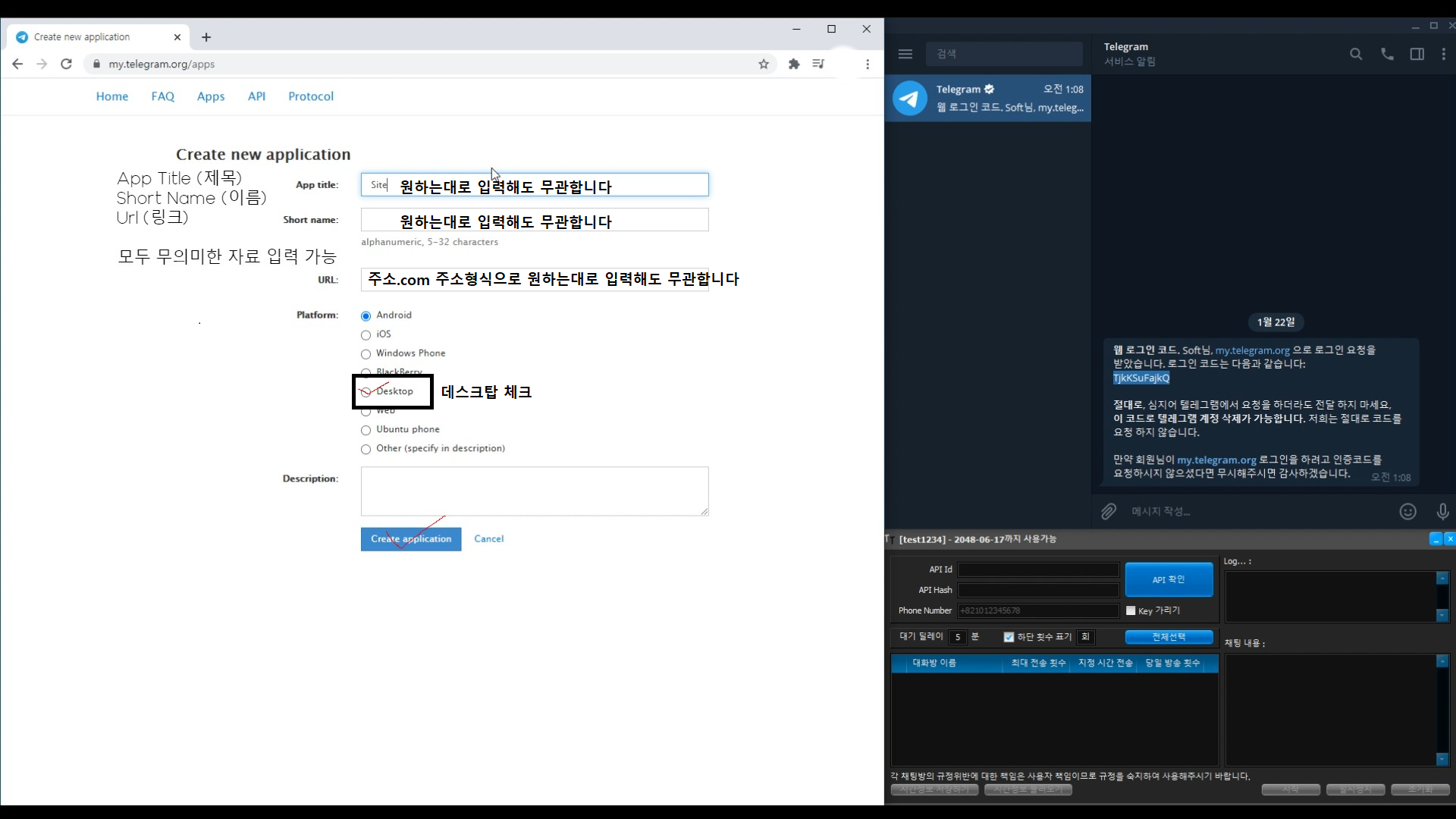Start a call from the Telegram header
Viewport: 1456px width, 819px height.
click(1387, 54)
